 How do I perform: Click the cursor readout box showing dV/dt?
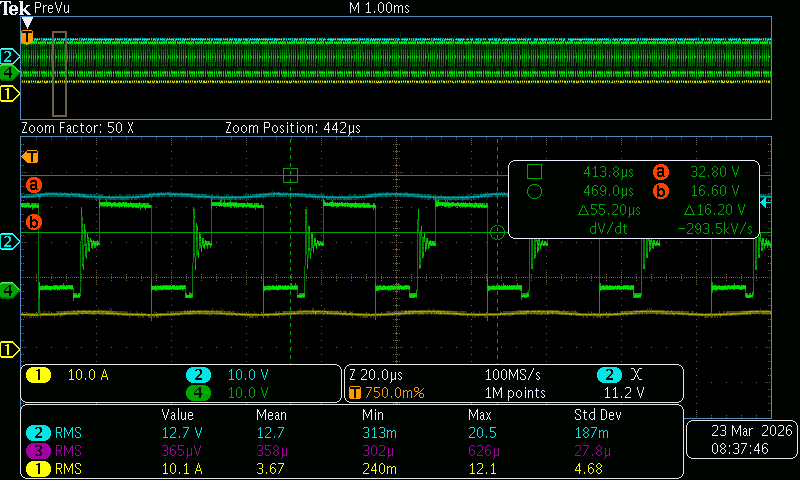(634, 200)
